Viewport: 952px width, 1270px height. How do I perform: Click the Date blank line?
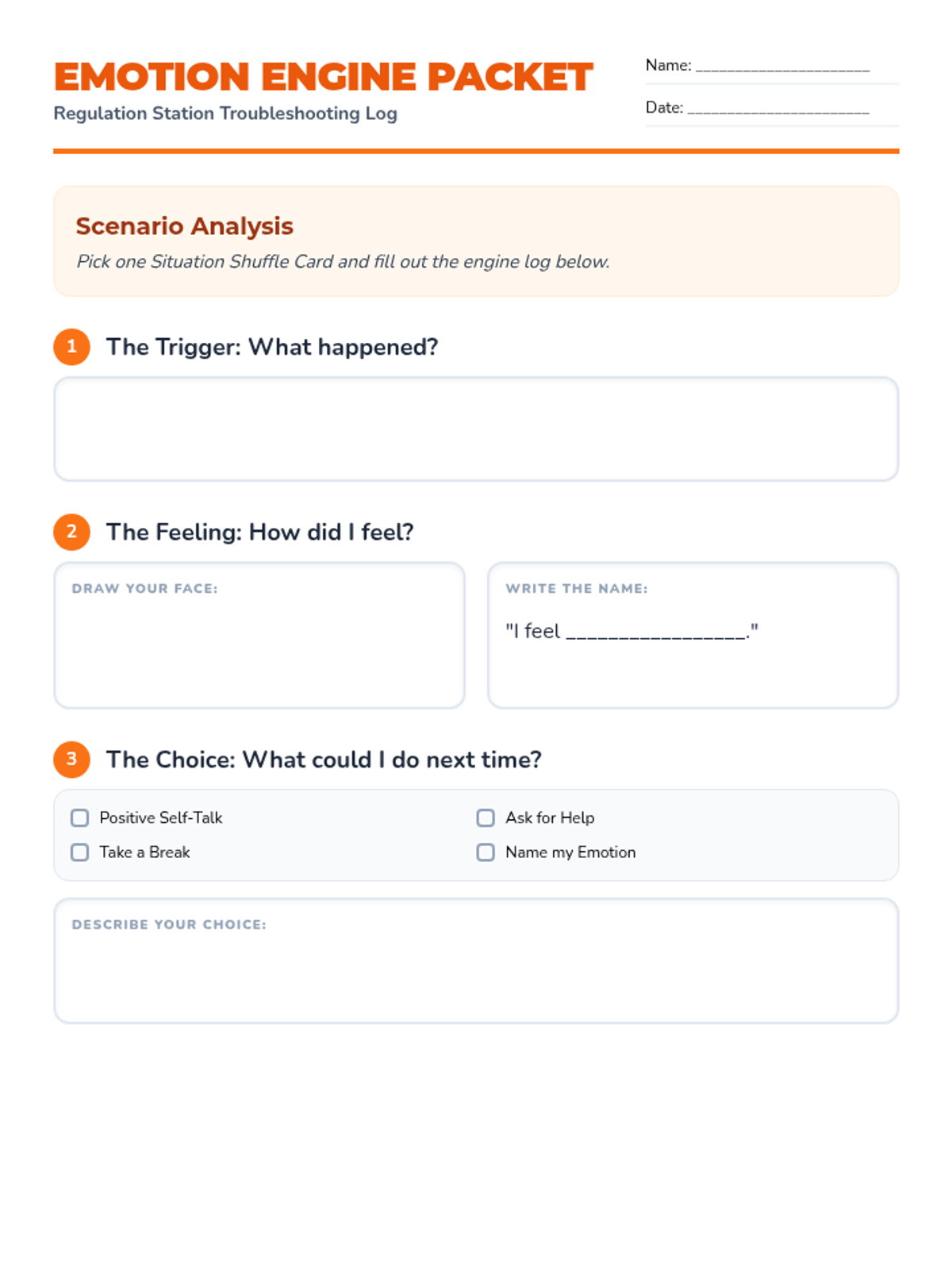(x=777, y=109)
